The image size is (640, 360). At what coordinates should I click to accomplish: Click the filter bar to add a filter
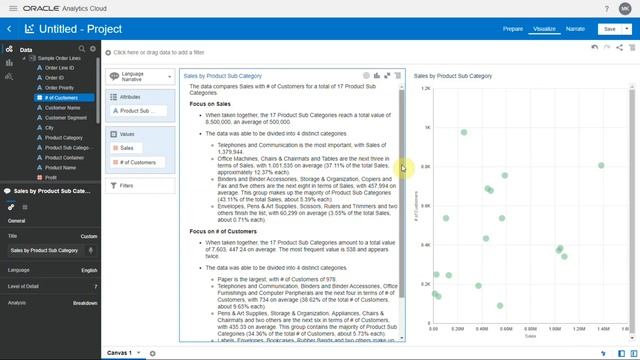pos(159,52)
